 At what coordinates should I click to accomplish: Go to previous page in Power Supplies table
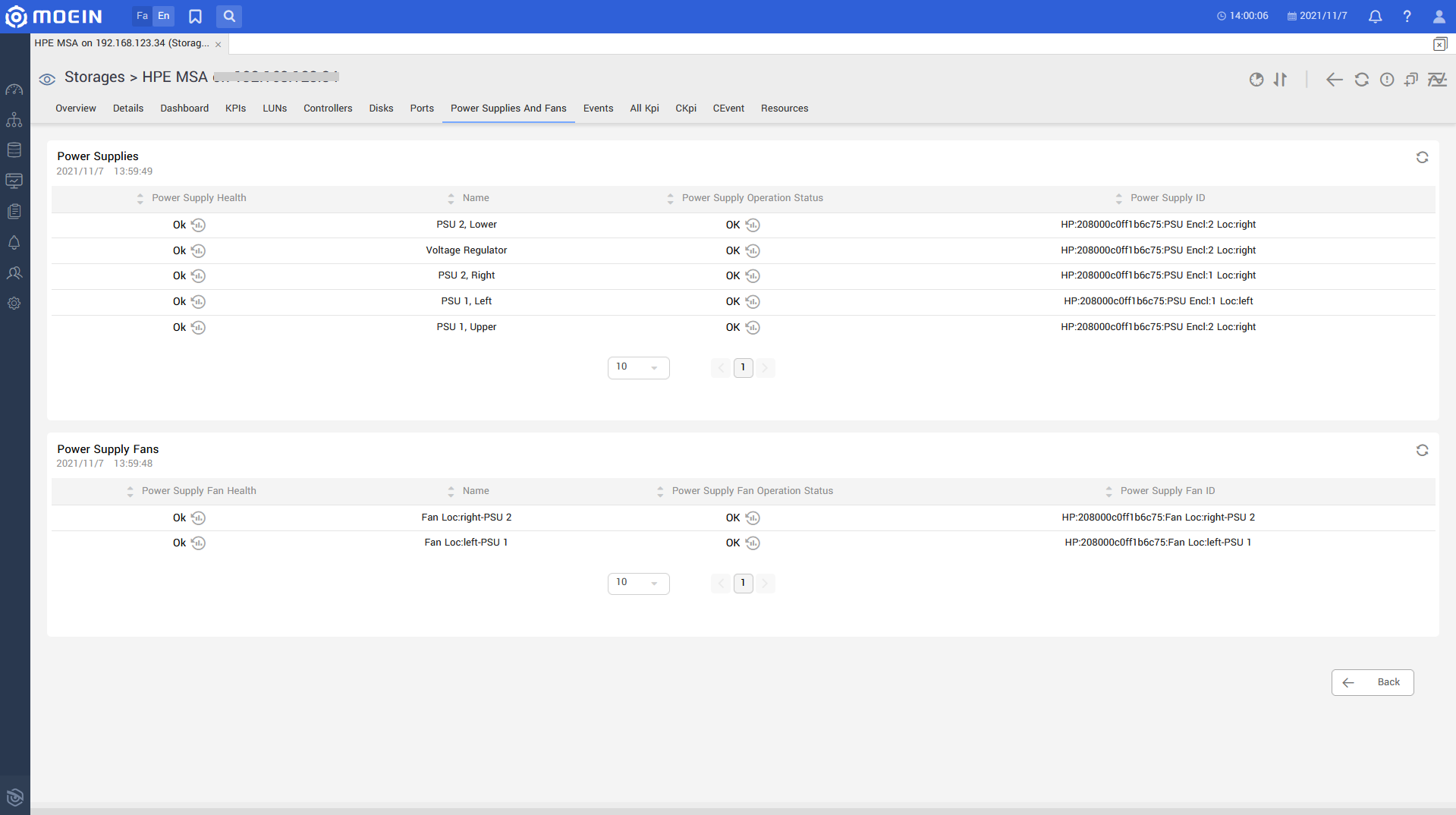point(721,367)
